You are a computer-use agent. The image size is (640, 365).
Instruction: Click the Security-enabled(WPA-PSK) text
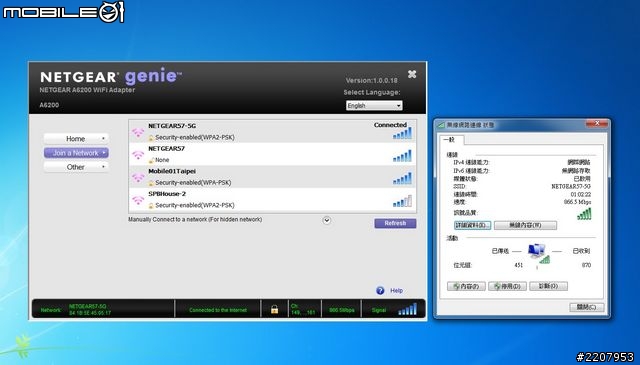point(193,182)
